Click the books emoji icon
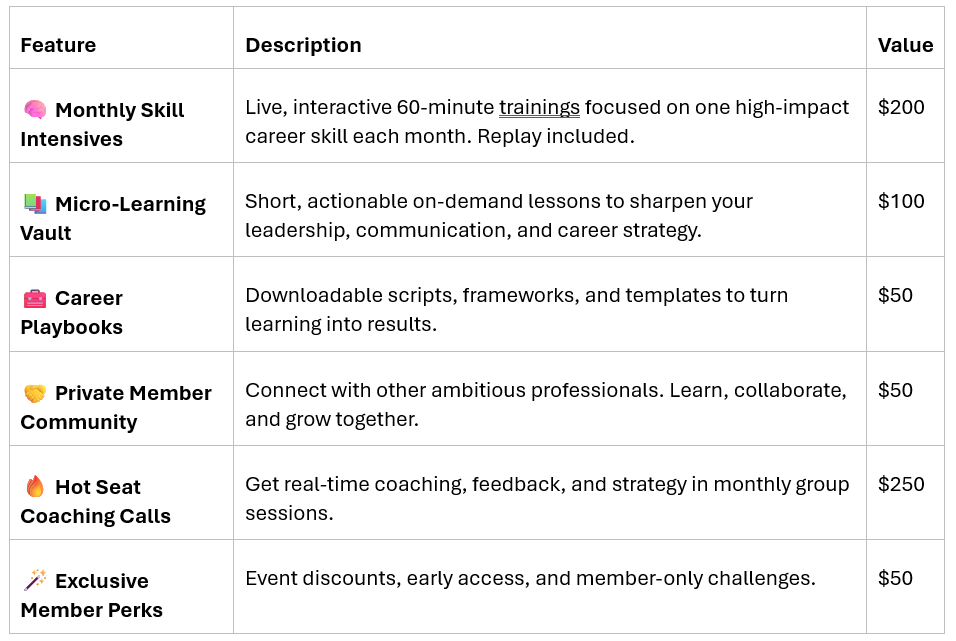The width and height of the screenshot is (956, 641). 35,204
